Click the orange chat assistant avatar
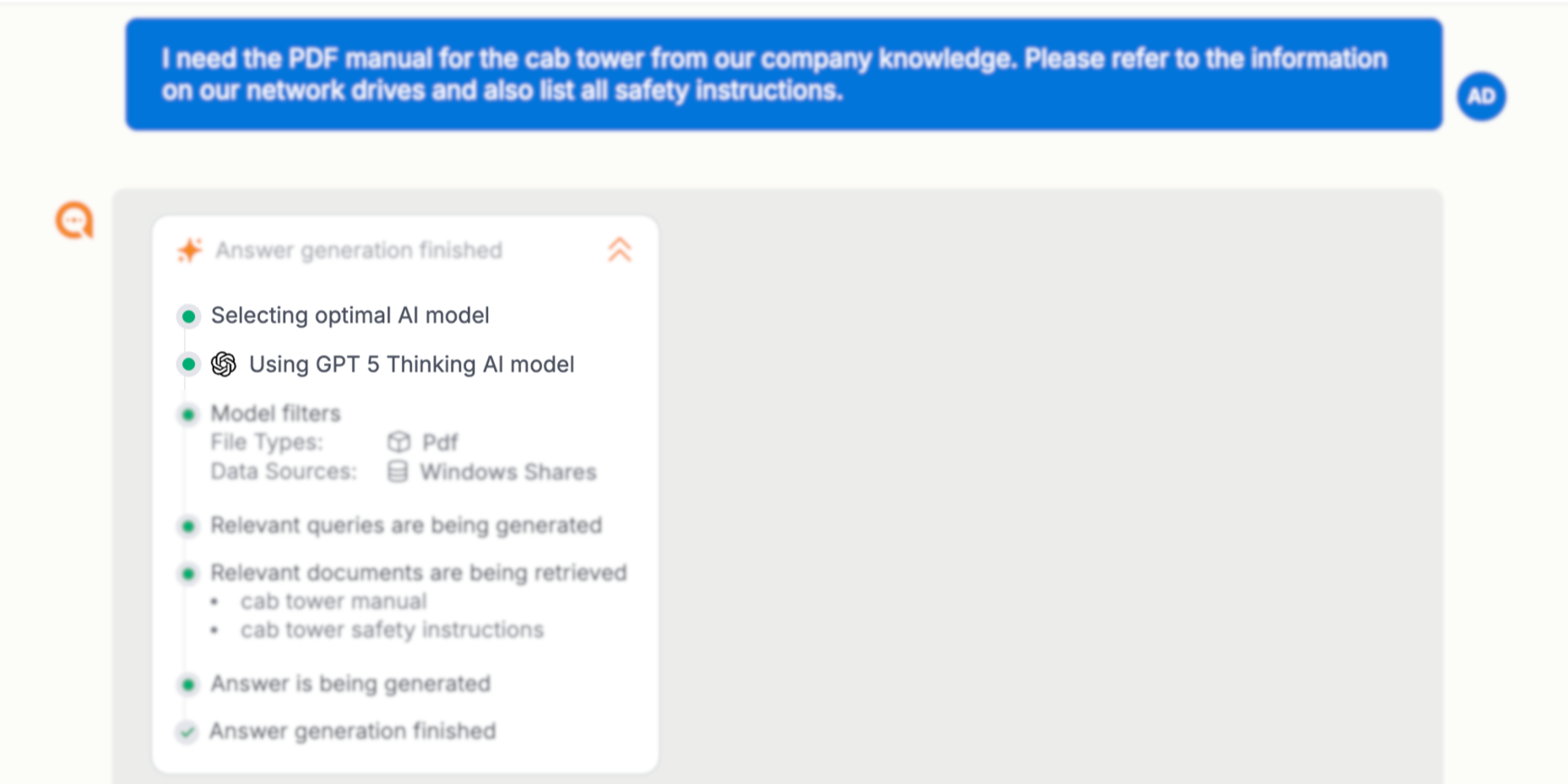This screenshot has width=1568, height=784. [x=74, y=220]
